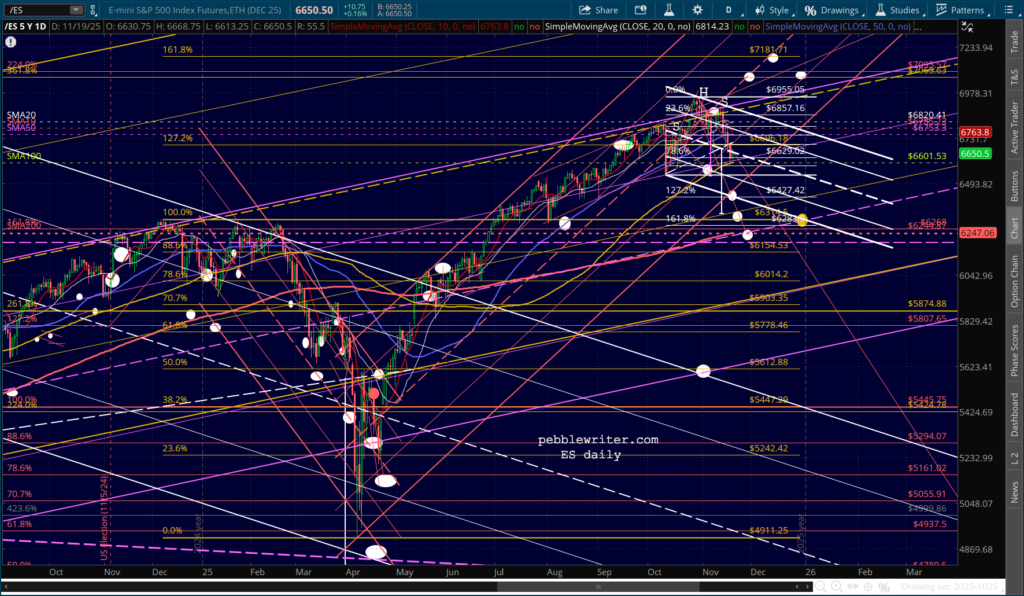1024x596 pixels.
Task: Open the Phase Scores side tab
Action: 1014,351
